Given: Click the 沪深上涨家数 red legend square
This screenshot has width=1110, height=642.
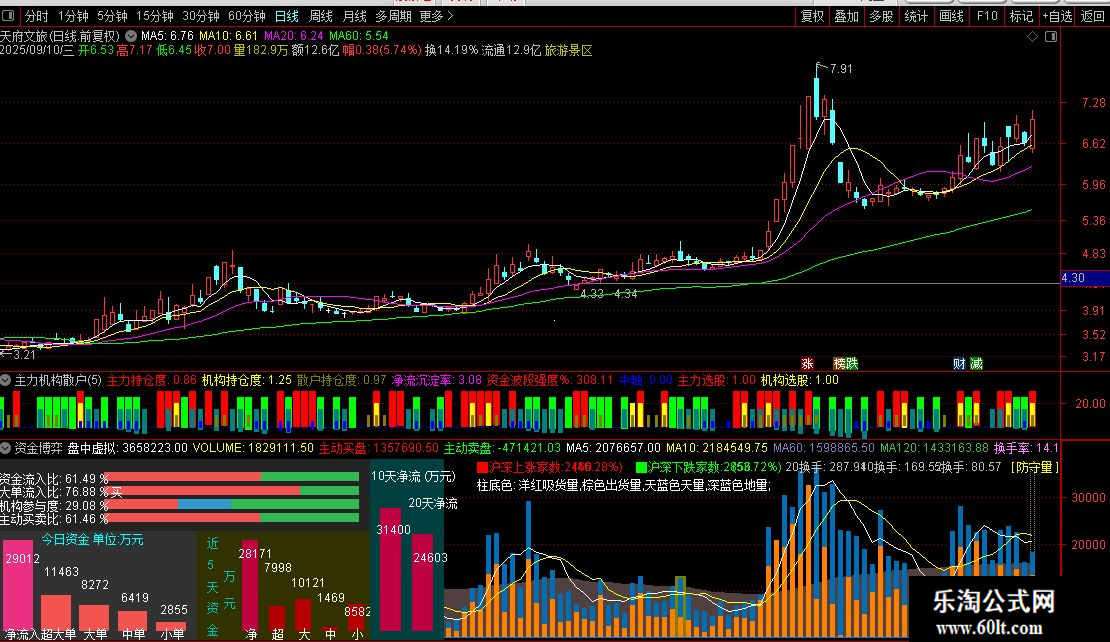Looking at the screenshot, I should tap(482, 467).
